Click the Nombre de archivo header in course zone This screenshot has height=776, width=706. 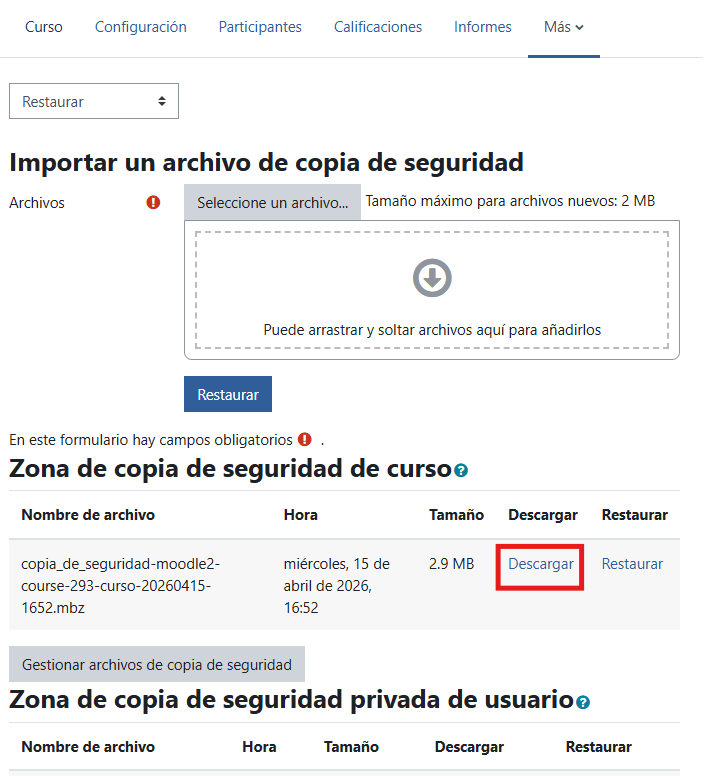[88, 515]
